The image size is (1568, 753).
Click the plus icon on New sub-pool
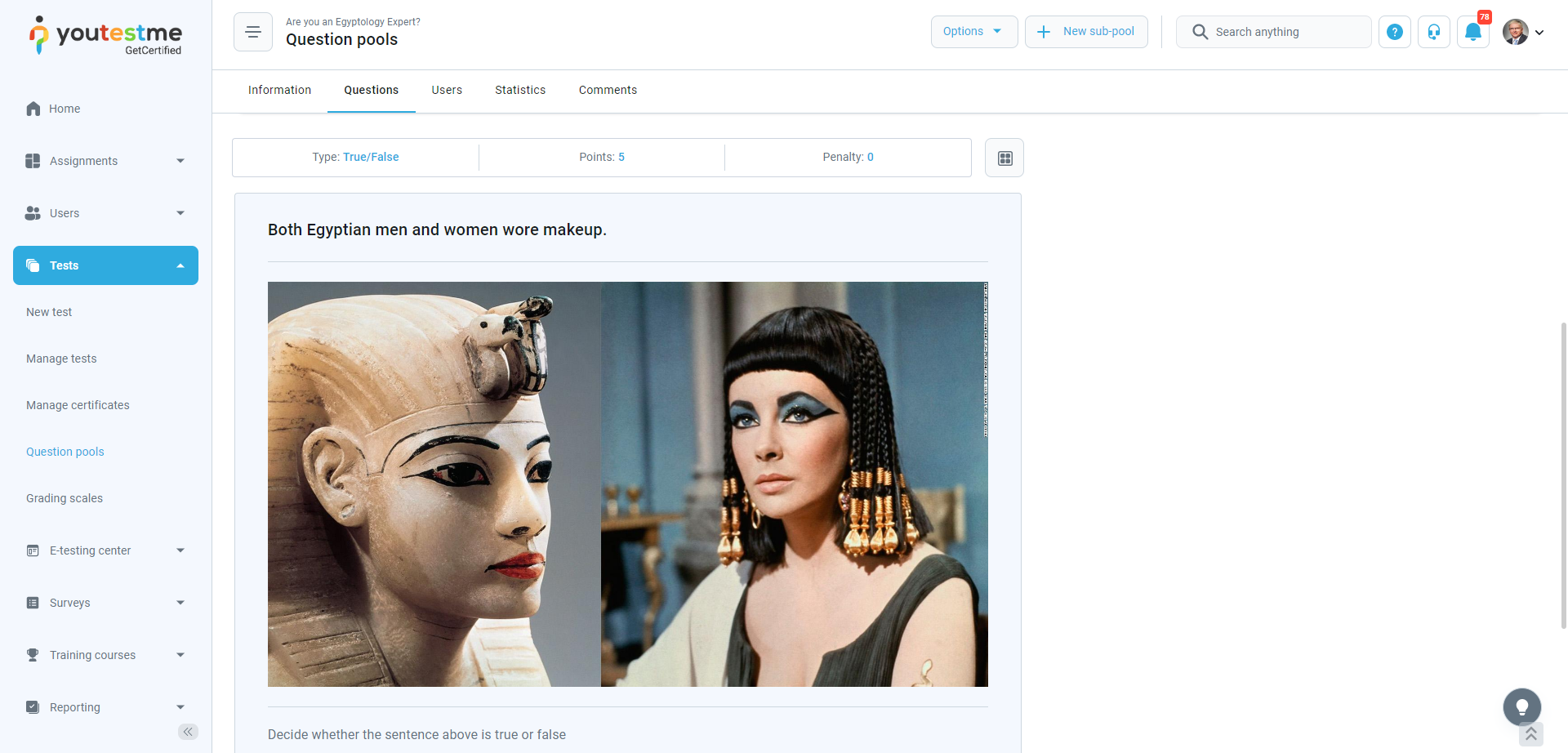click(1044, 32)
